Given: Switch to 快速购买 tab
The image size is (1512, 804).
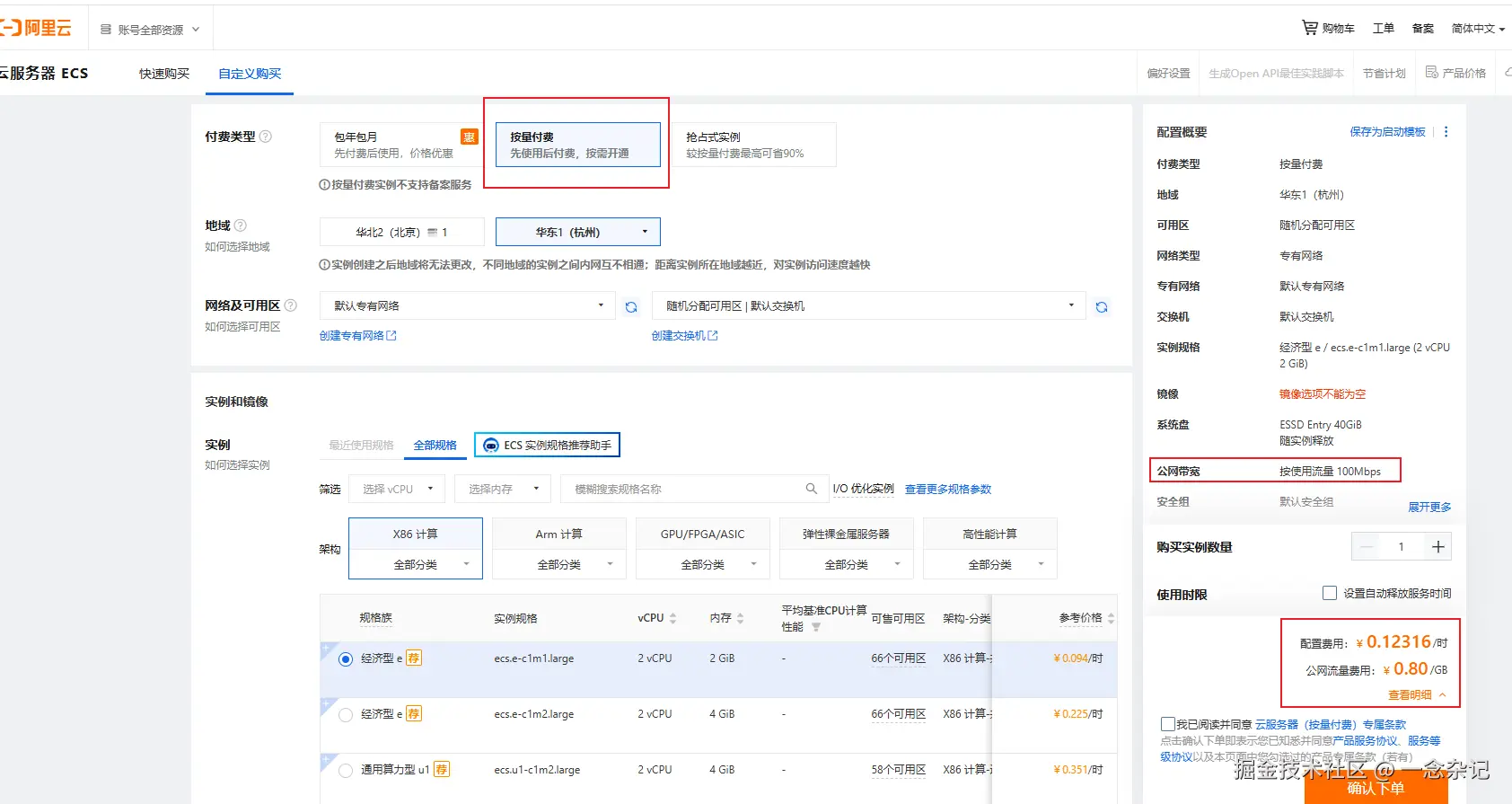Looking at the screenshot, I should tap(164, 74).
